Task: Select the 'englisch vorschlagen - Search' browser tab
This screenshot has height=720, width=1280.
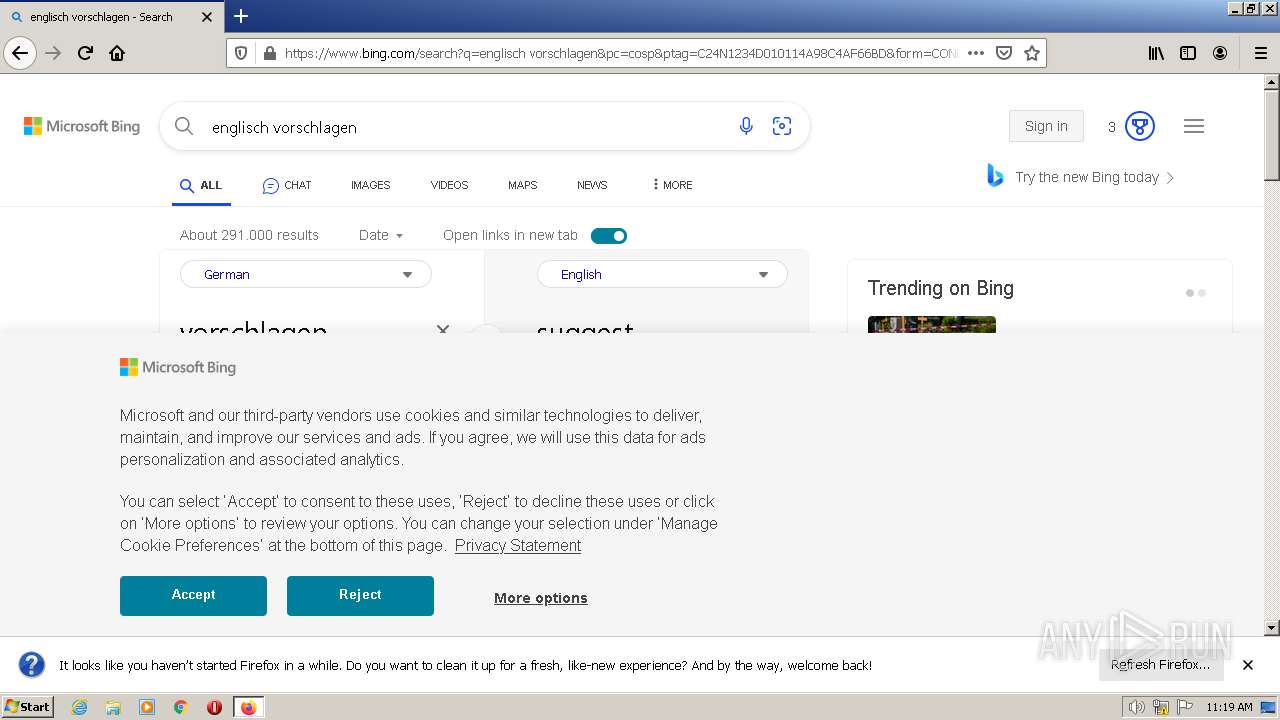Action: [111, 17]
